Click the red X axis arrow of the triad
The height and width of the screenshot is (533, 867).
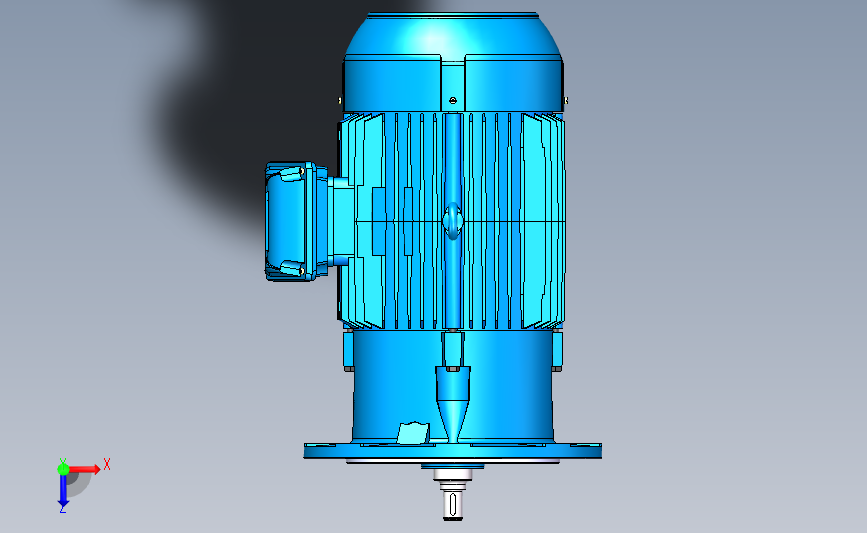tap(85, 469)
